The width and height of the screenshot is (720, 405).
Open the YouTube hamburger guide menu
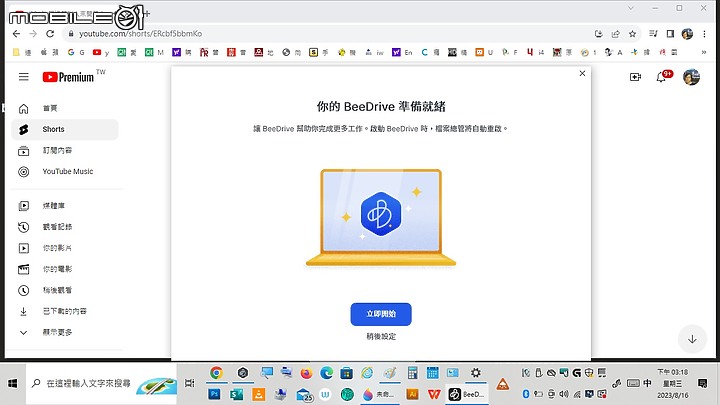click(23, 77)
